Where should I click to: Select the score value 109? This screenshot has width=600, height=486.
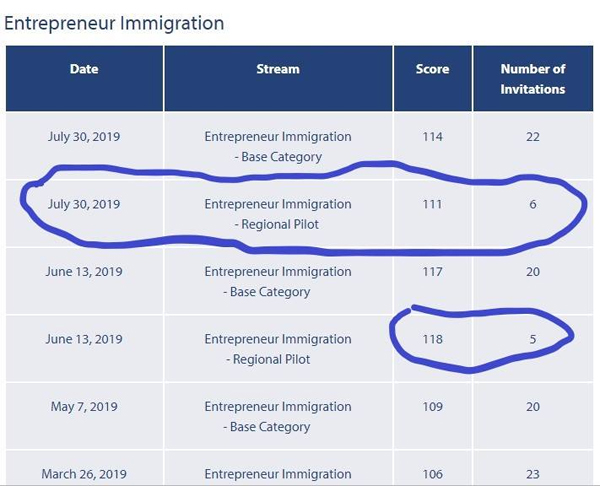click(x=432, y=407)
